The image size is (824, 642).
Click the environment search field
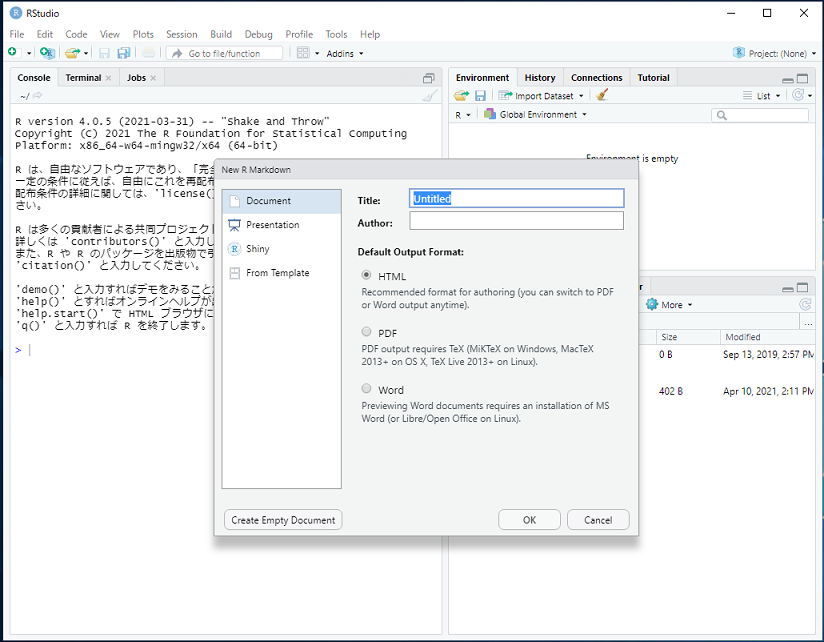coord(760,115)
